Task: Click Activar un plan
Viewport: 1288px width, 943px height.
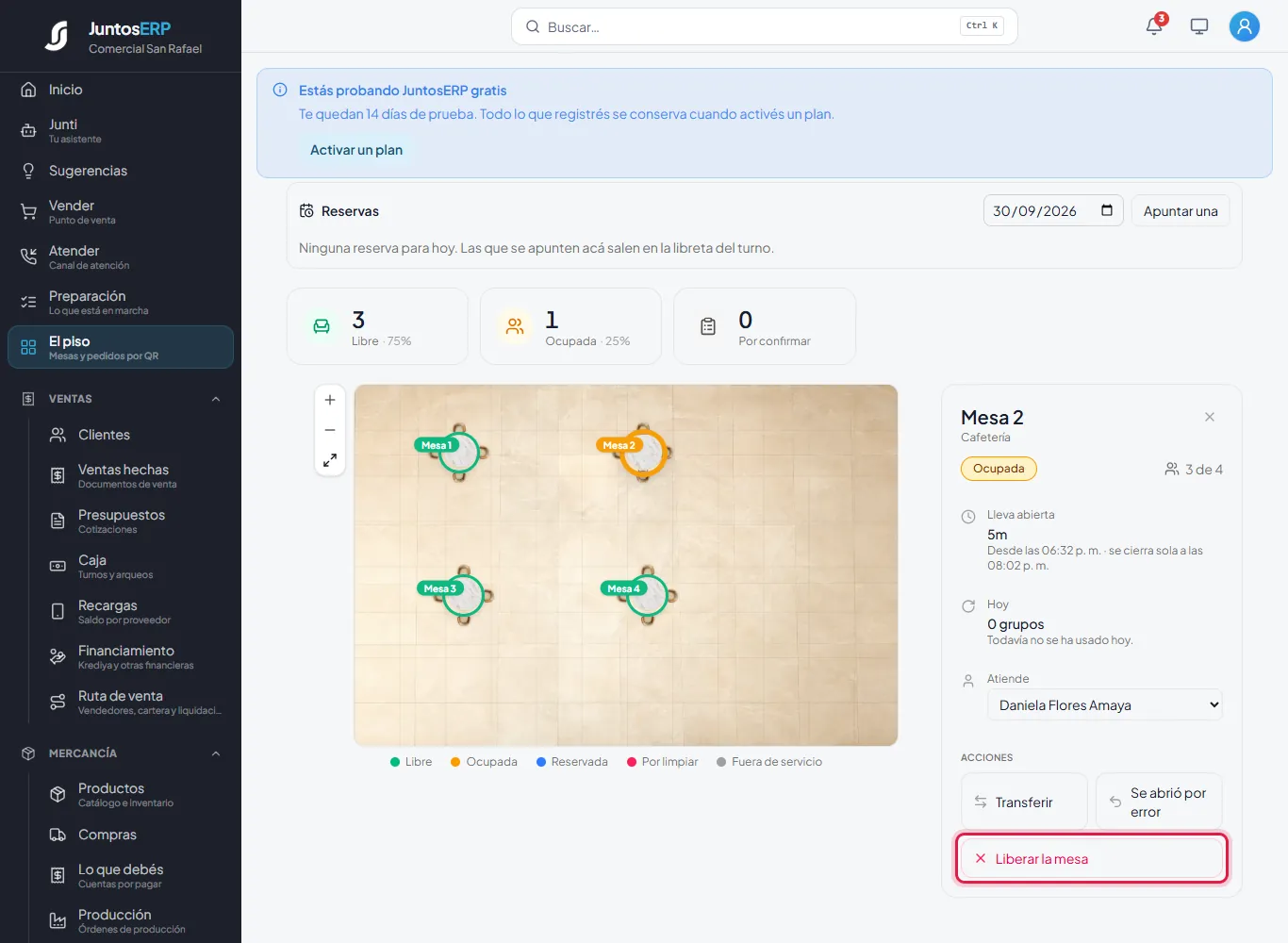Action: pyautogui.click(x=356, y=150)
